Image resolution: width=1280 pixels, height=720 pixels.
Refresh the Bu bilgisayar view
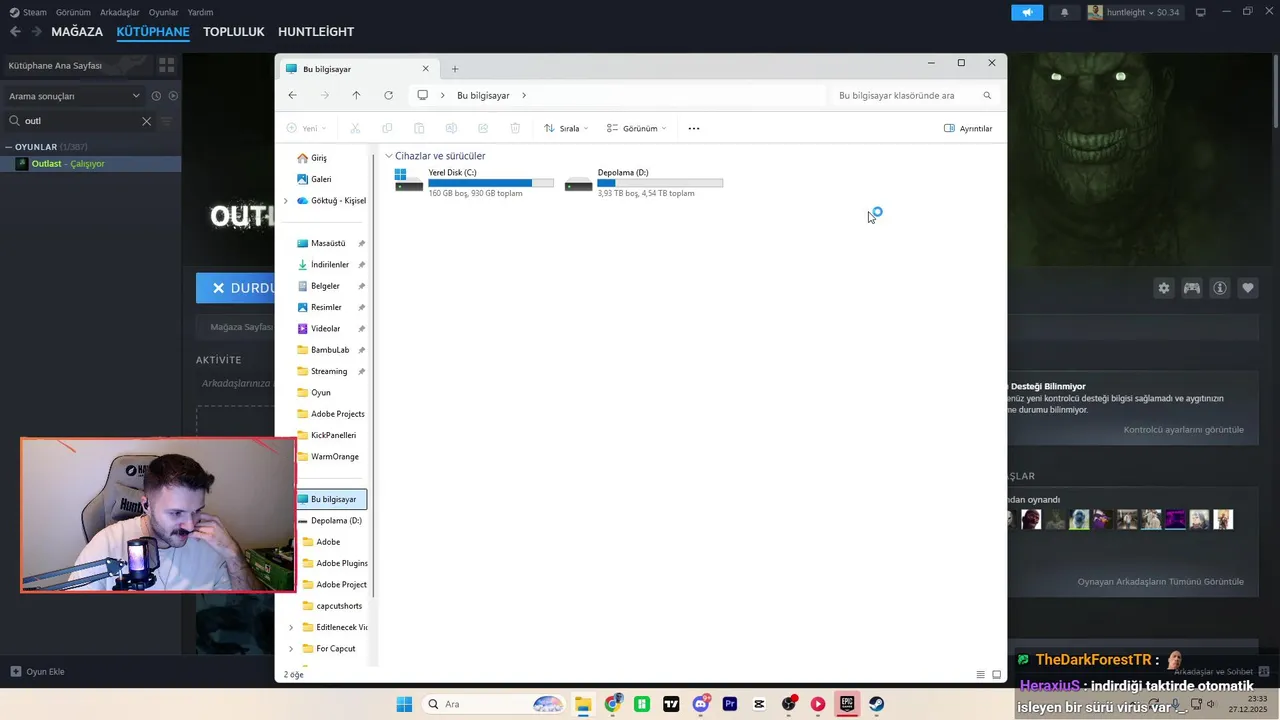[x=388, y=95]
